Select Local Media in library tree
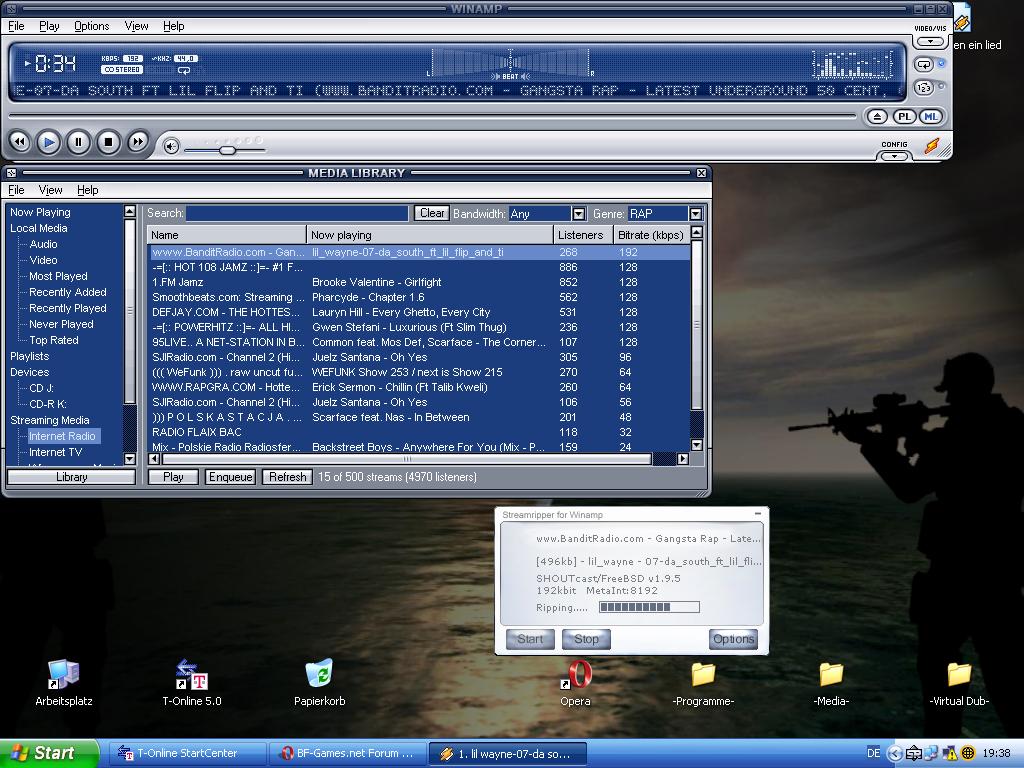 [x=39, y=228]
